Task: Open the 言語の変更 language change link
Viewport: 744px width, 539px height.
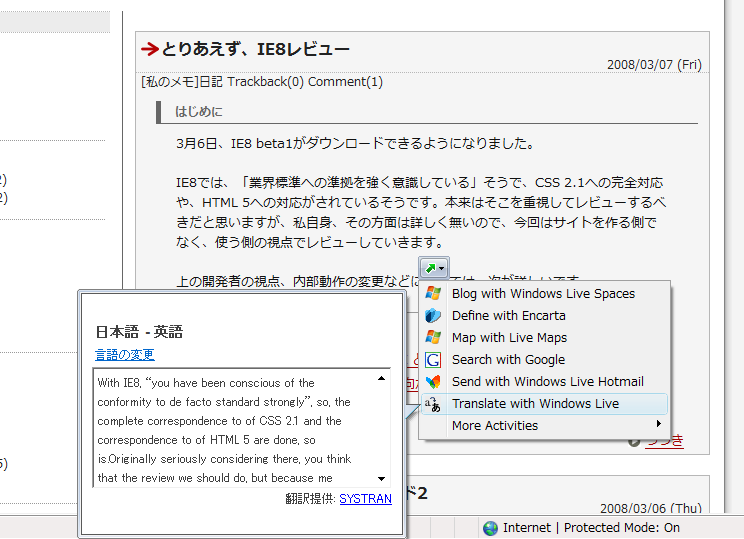Action: click(125, 354)
